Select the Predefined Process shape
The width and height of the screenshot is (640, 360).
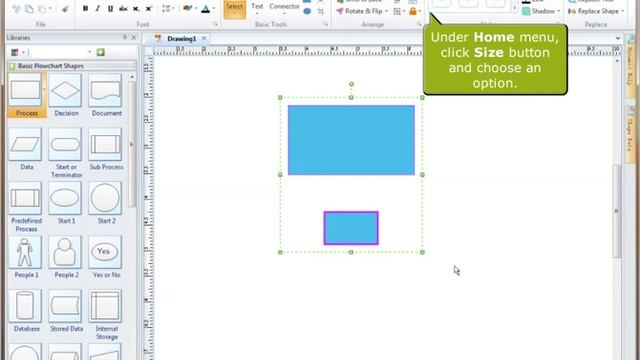27,207
